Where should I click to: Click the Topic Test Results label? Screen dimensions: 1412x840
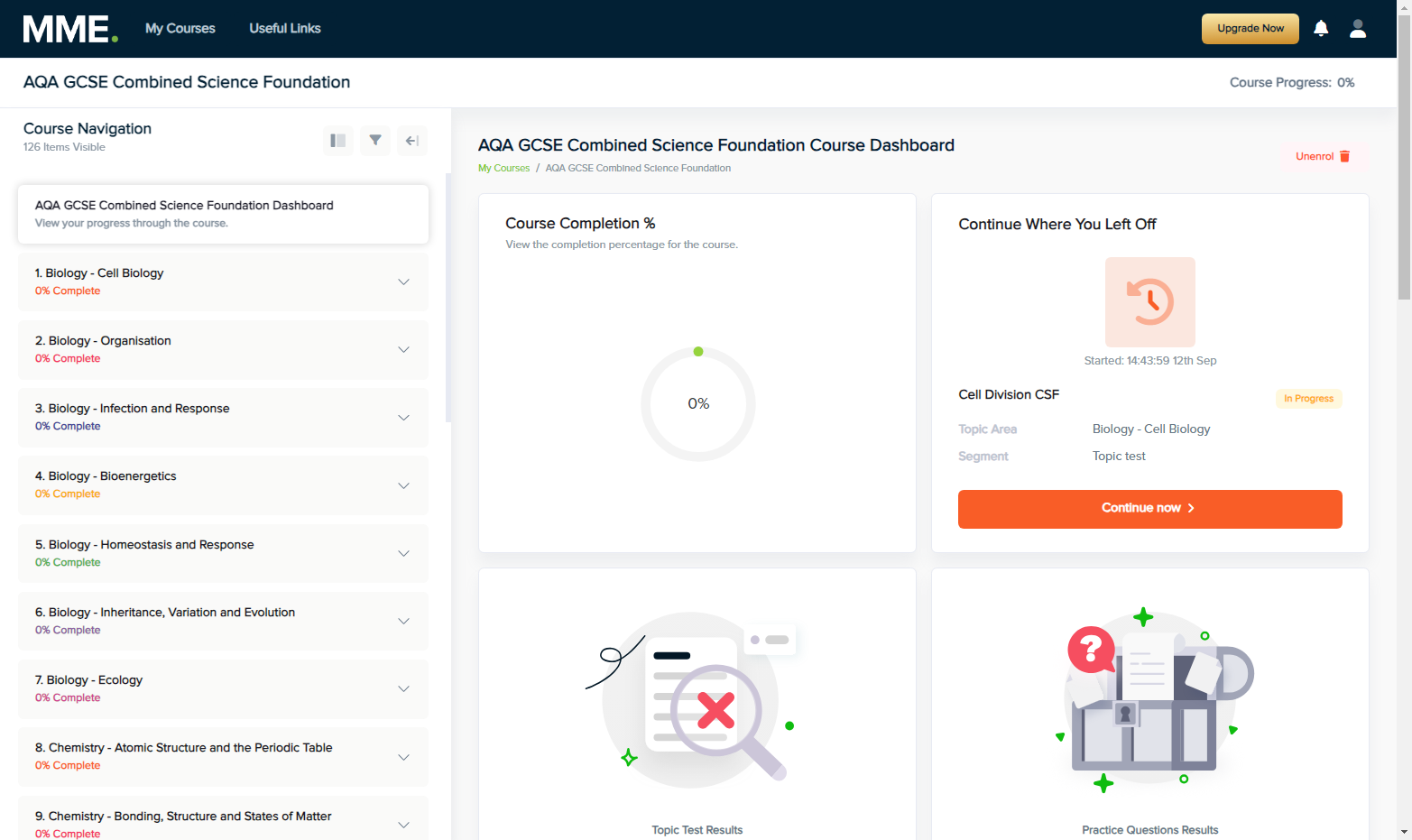click(x=697, y=830)
